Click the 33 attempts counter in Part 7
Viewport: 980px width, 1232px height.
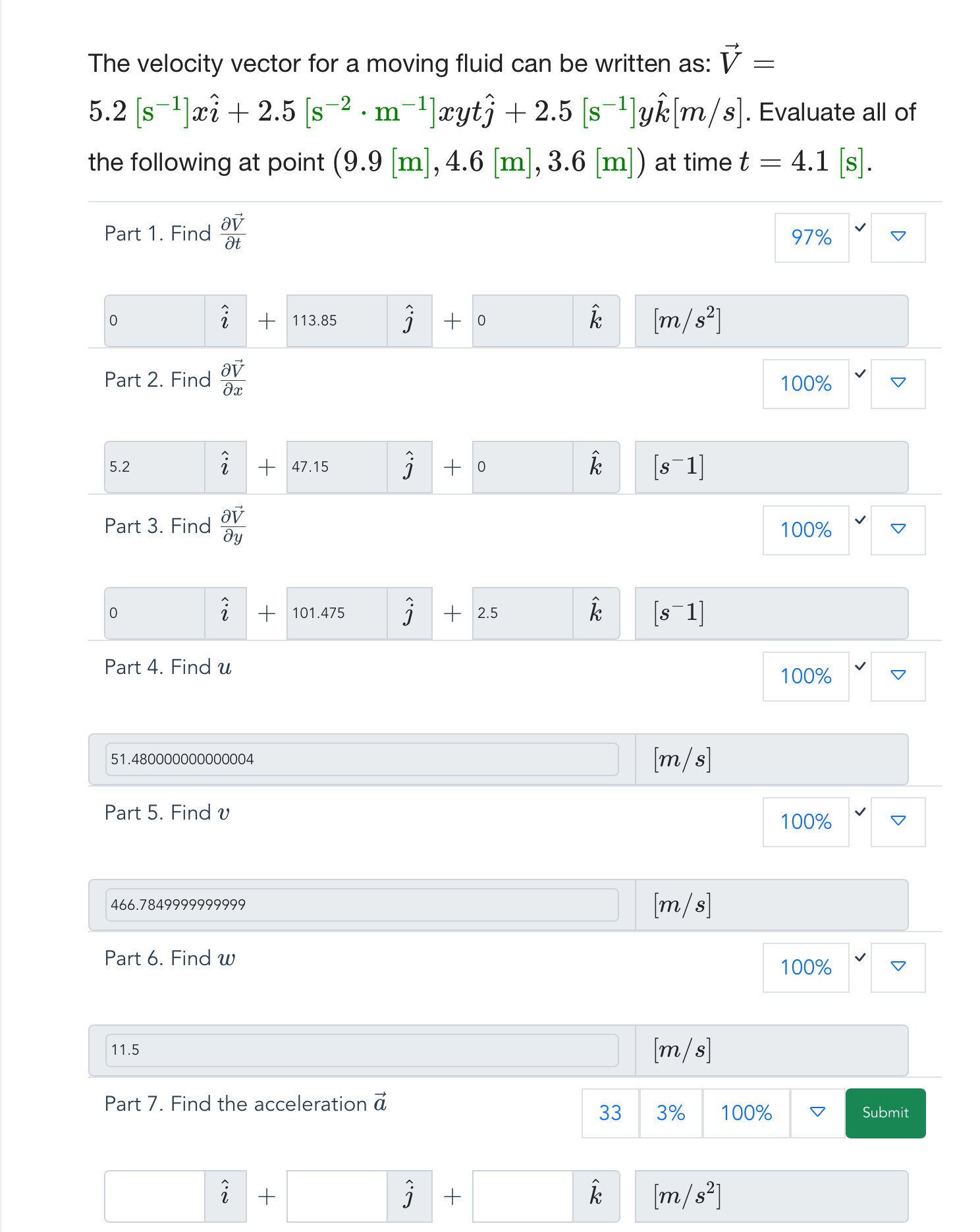pos(609,1113)
